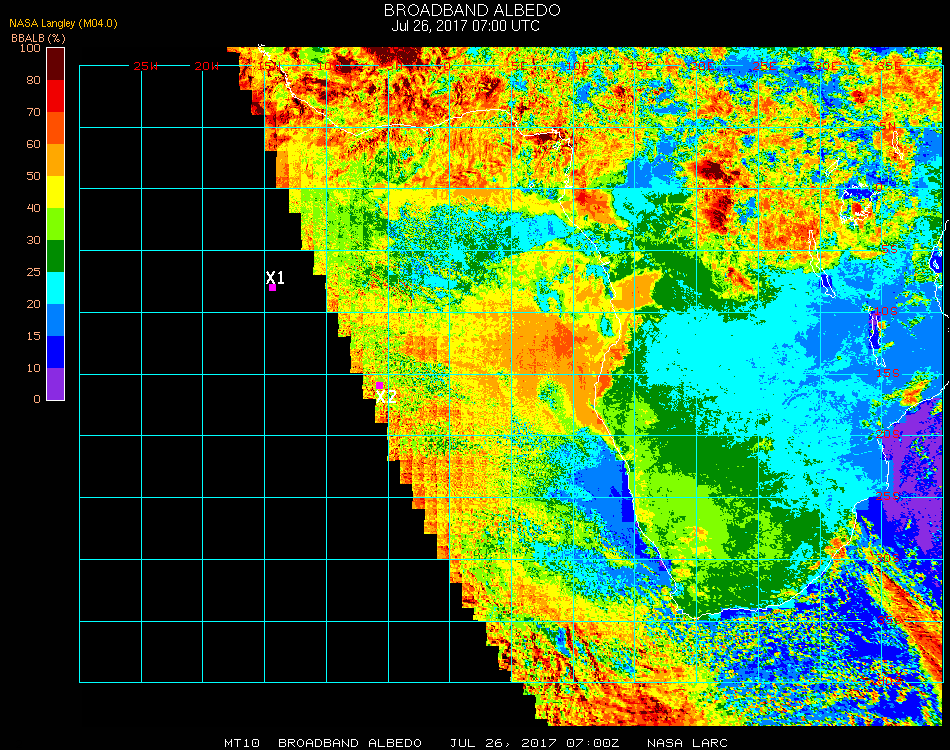Screen dimensions: 950x750
Task: Click the magenta X1 marker square
Action: (x=272, y=288)
